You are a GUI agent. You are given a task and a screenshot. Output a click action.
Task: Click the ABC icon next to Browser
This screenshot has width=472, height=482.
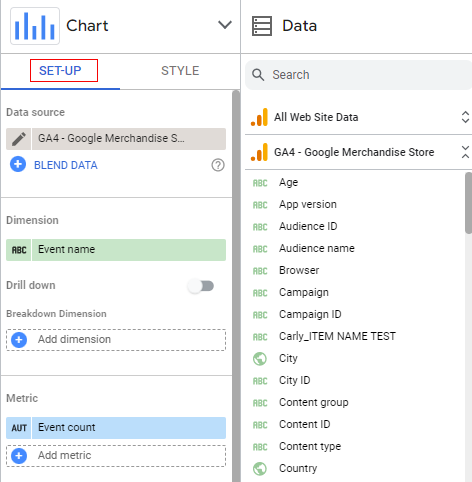click(260, 271)
